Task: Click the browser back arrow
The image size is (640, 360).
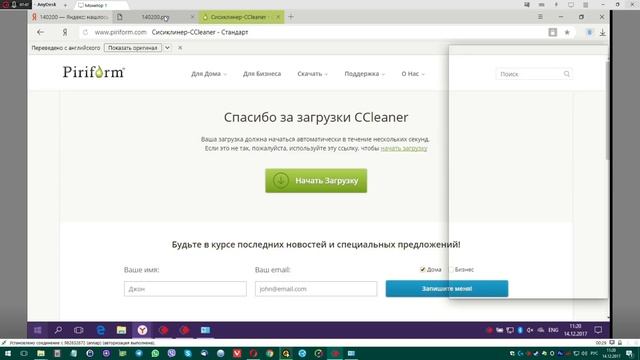Action: pos(40,32)
